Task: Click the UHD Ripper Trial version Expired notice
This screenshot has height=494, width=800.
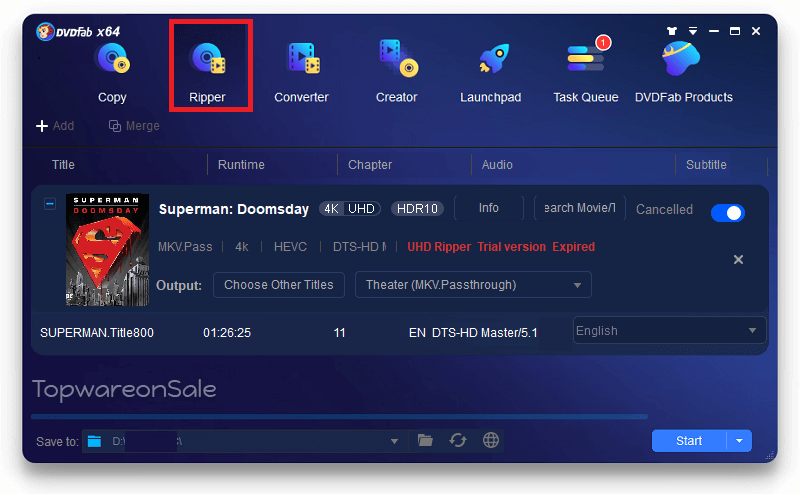Action: 501,247
